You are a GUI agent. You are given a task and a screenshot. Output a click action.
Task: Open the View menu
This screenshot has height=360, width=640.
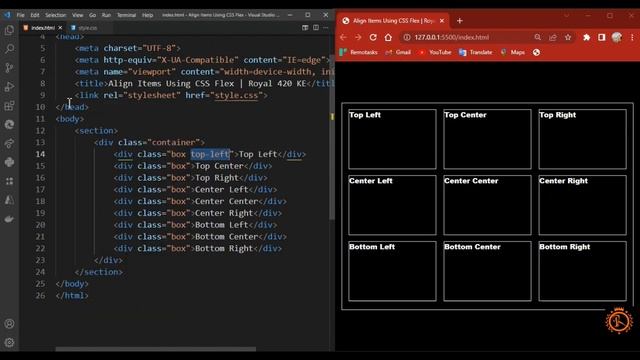point(78,15)
